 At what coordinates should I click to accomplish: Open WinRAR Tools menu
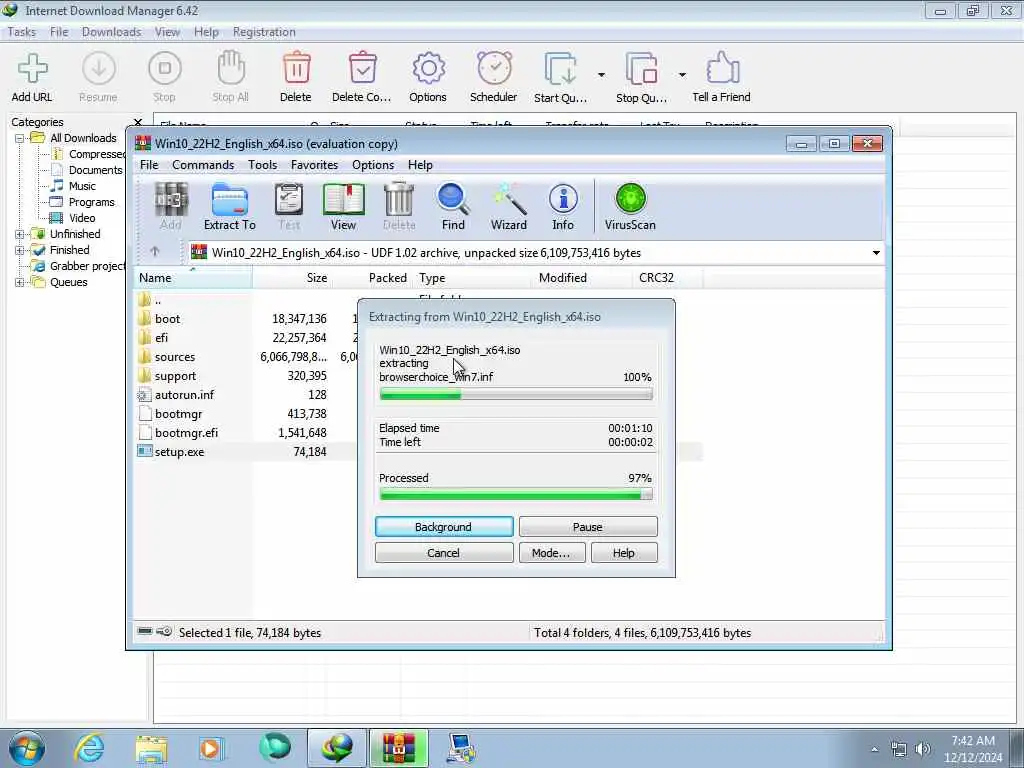(x=263, y=165)
